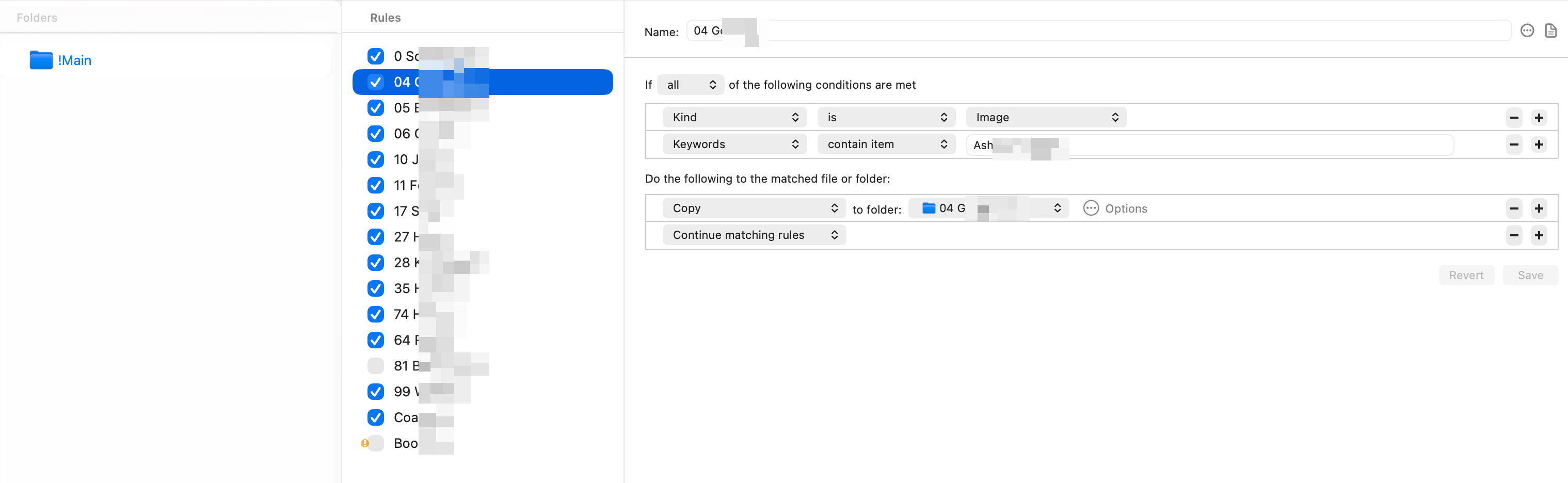Add a condition after the Kind row
1568x483 pixels.
coord(1539,118)
